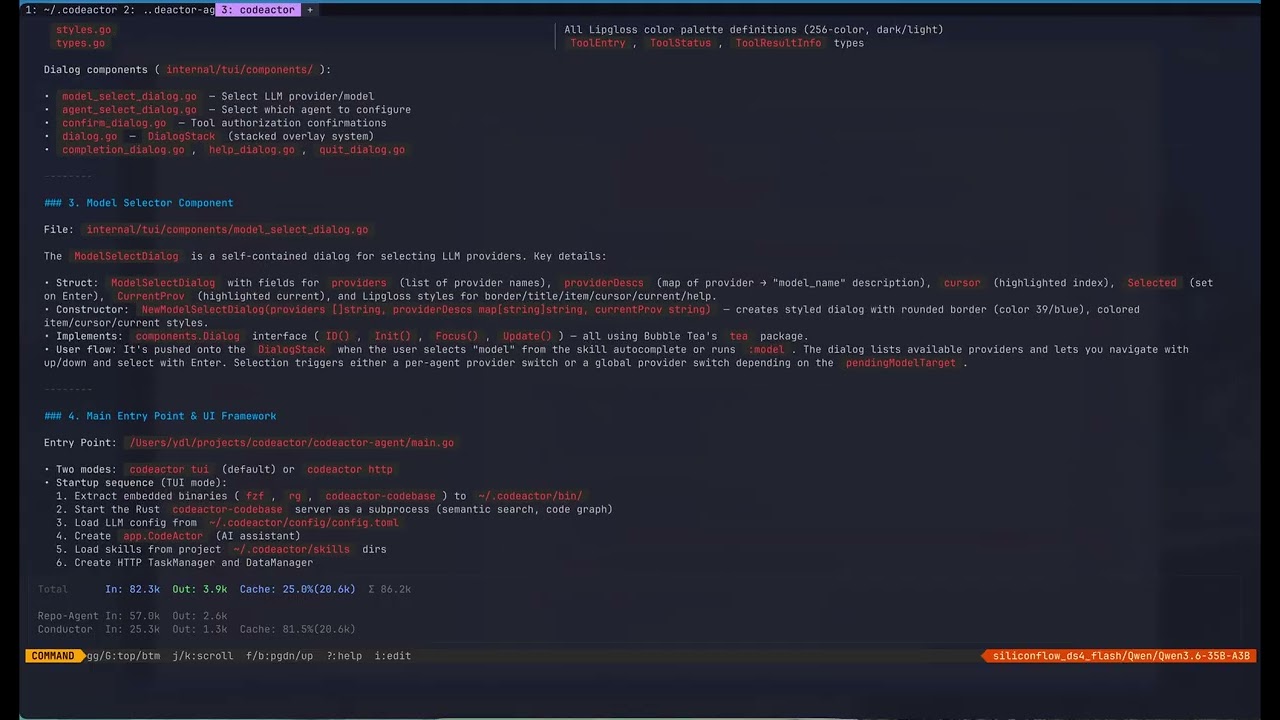Screen dimensions: 1280x720
Task: Click ~/.codeactor/config/config.toml path
Action: coord(304,523)
